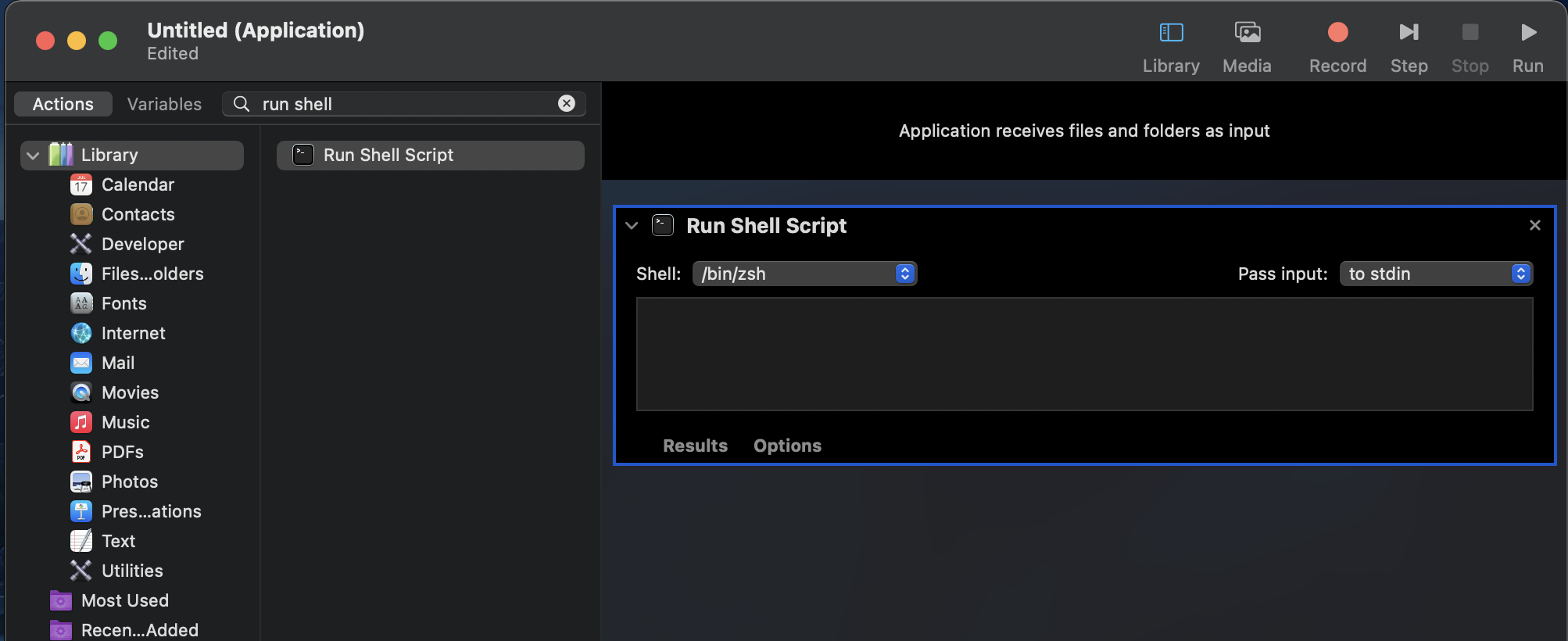Viewport: 1568px width, 641px height.
Task: Collapse the Library tree disclosure arrow
Action: [x=33, y=156]
